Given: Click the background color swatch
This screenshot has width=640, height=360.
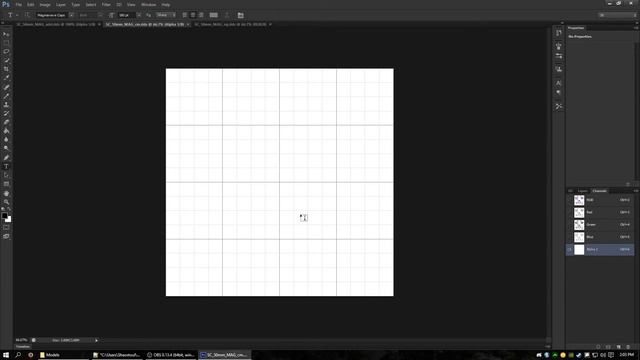Looking at the screenshot, I should 8,219.
